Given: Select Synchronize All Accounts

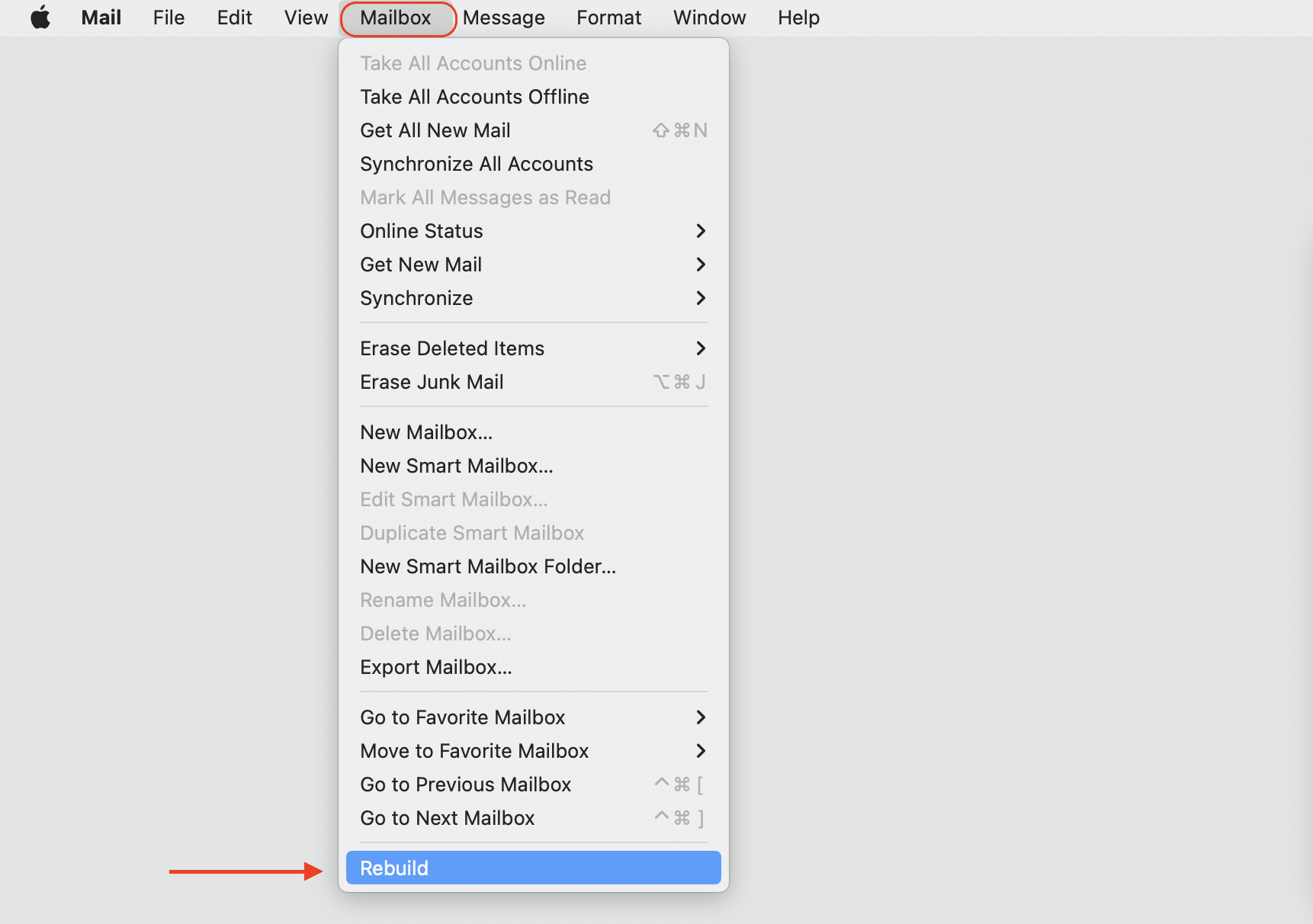Looking at the screenshot, I should click(476, 163).
